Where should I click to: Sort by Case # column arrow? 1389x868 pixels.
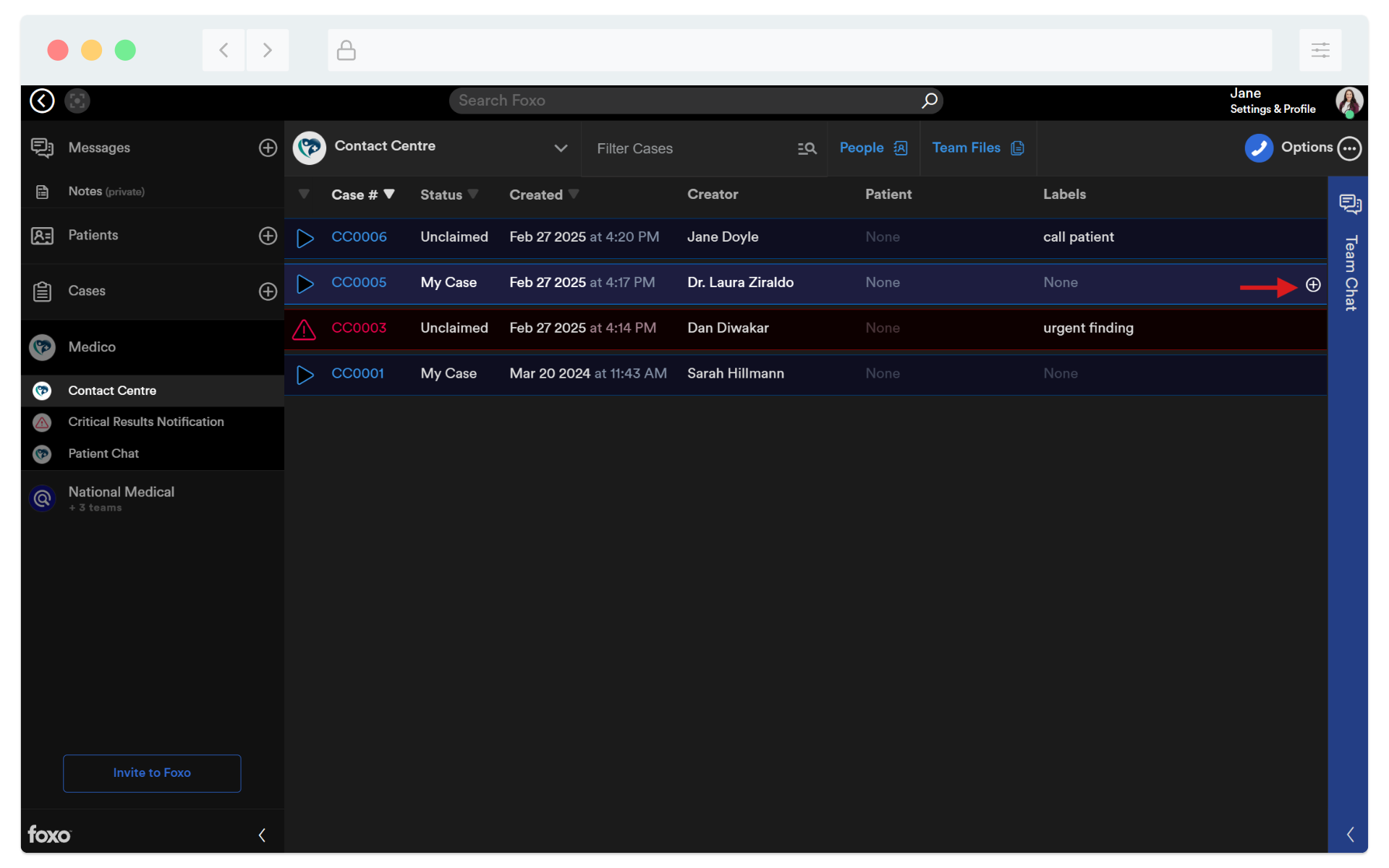click(x=389, y=194)
